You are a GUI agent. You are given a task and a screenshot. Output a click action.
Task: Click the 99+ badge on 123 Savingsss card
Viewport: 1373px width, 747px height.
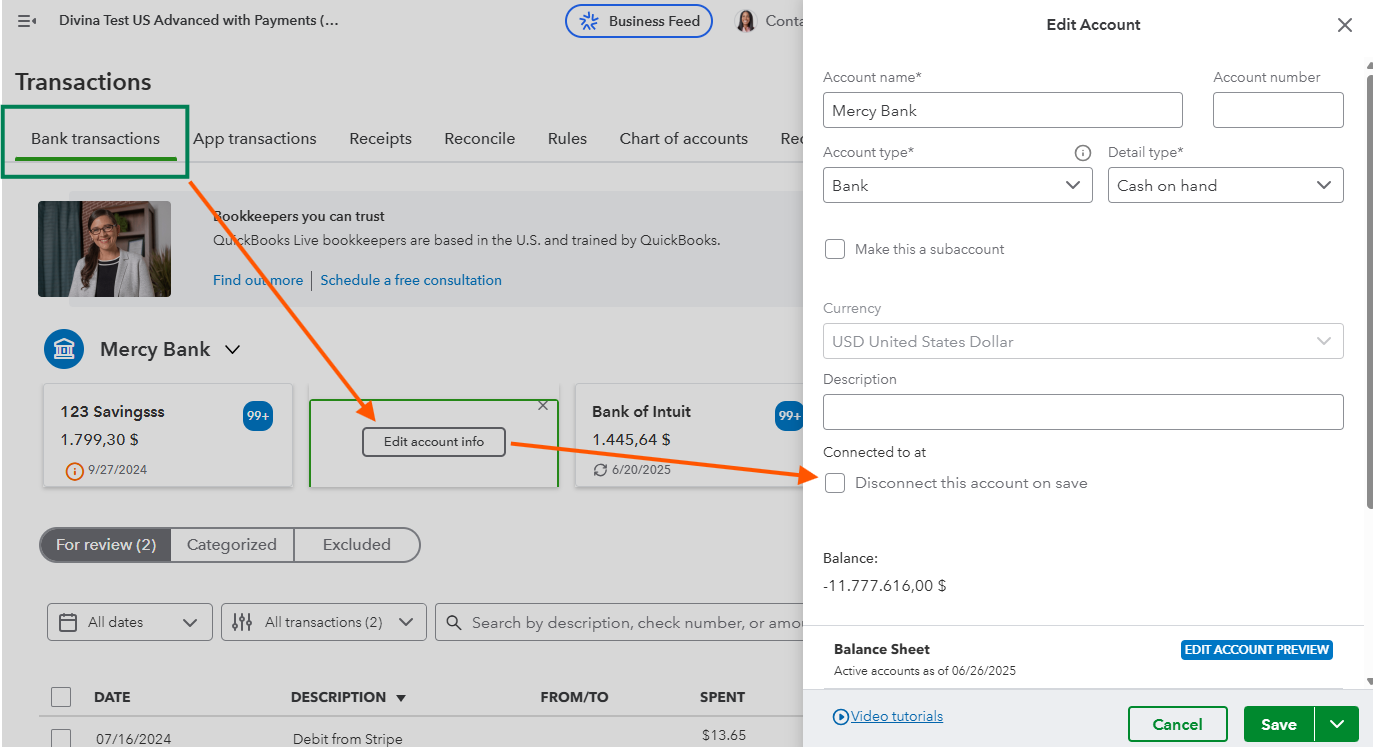pyautogui.click(x=258, y=416)
